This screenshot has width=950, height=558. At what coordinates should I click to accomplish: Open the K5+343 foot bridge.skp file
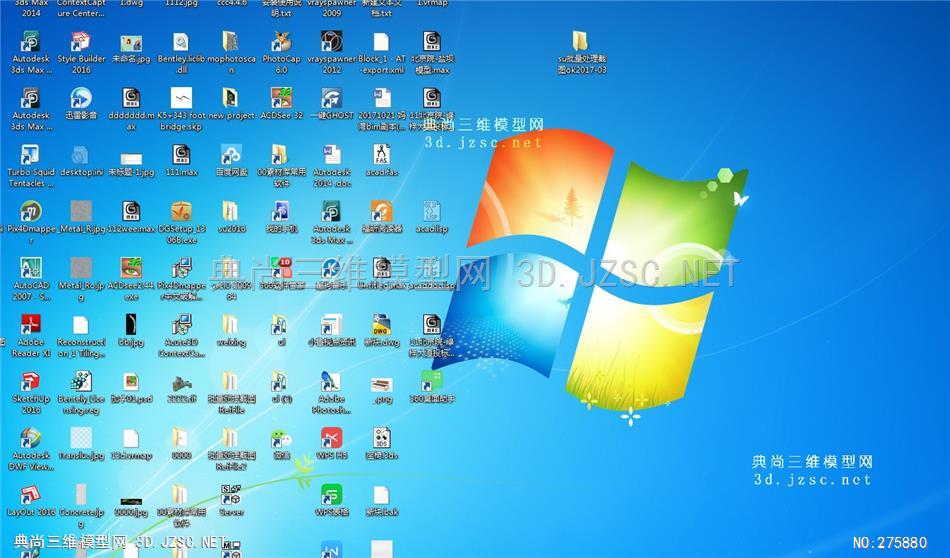[x=181, y=98]
